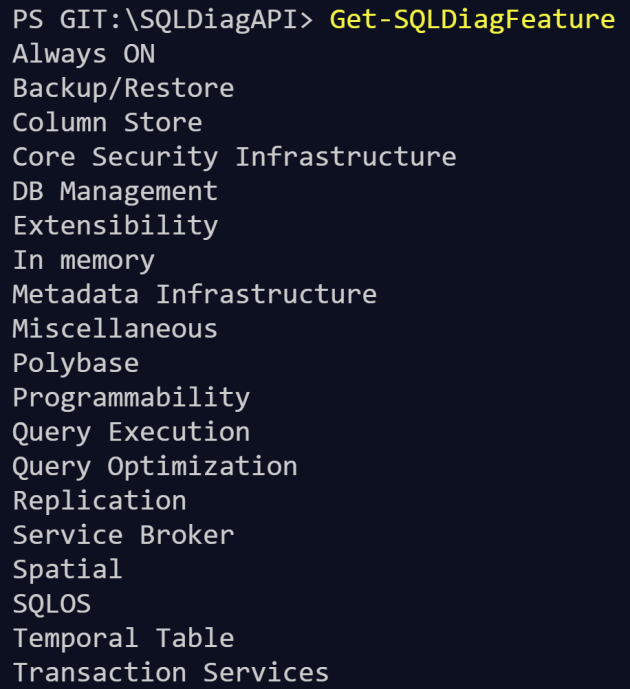Image resolution: width=630 pixels, height=689 pixels.
Task: Click the In memory line
Action: [83, 260]
